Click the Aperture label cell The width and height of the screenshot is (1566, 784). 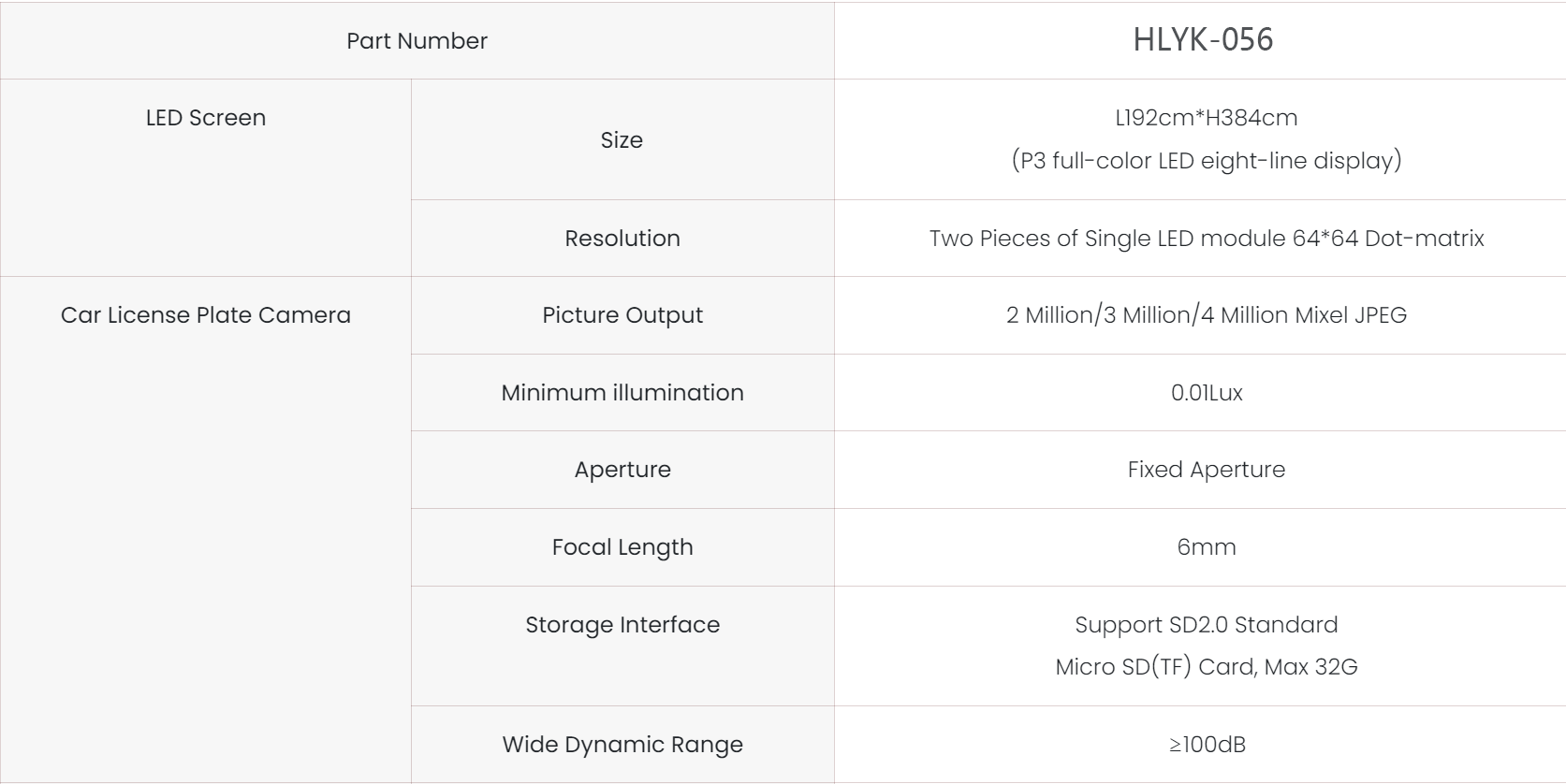tap(622, 470)
